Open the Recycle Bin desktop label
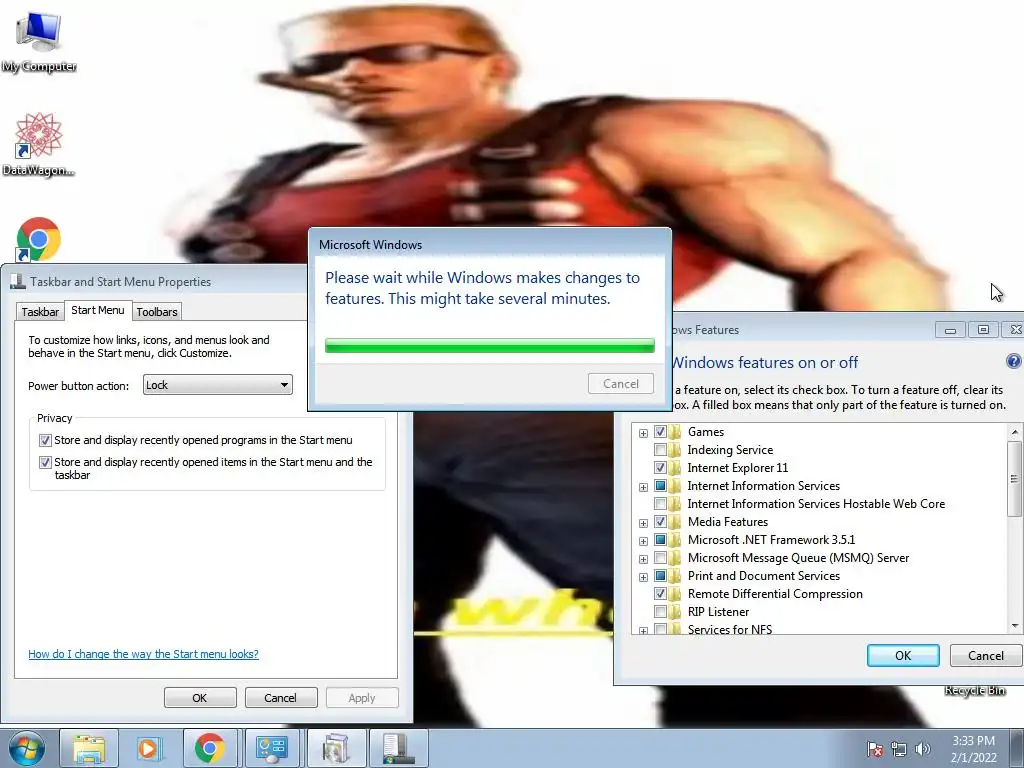The image size is (1024, 768). click(x=975, y=690)
